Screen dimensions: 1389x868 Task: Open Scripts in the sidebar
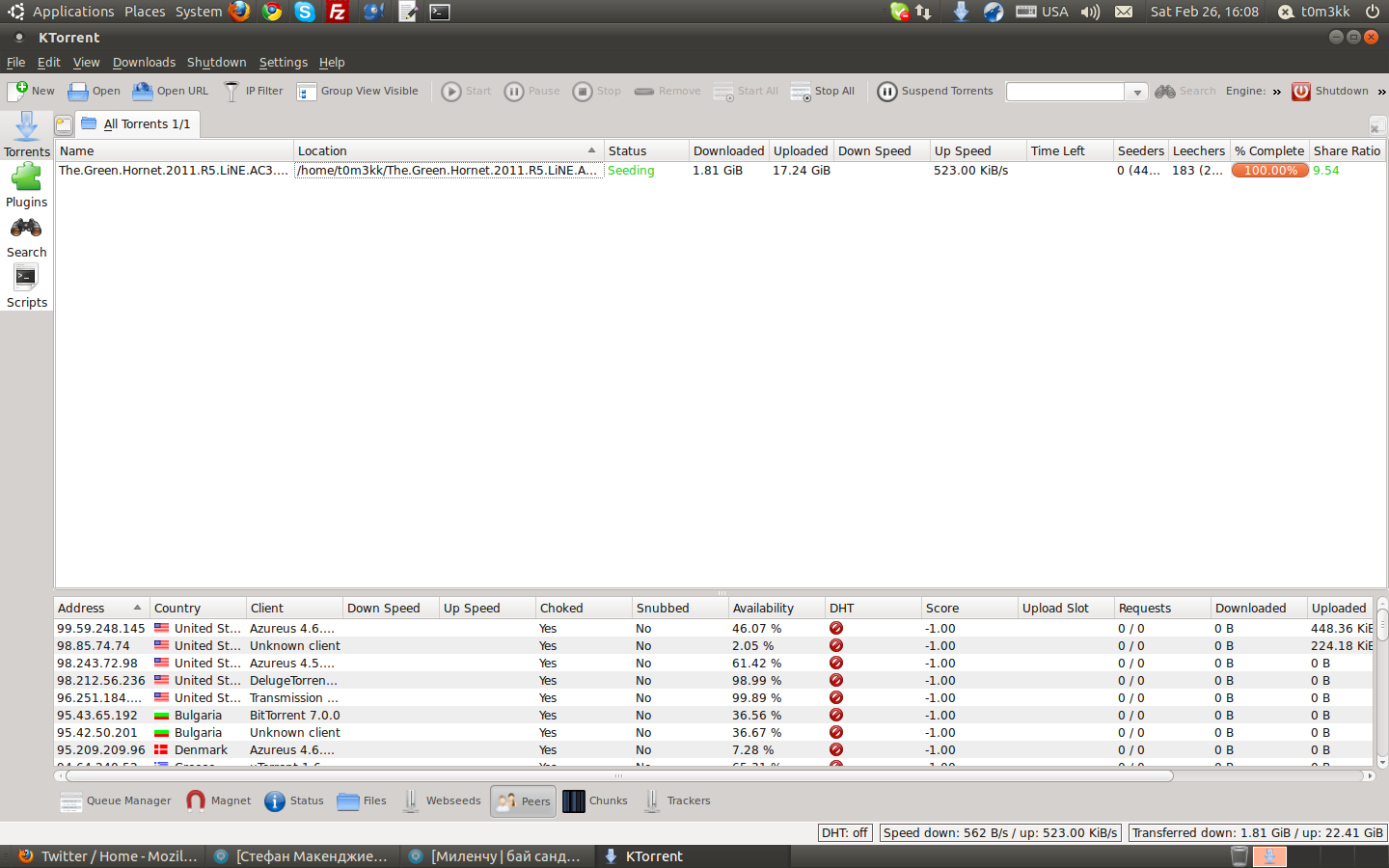click(27, 286)
